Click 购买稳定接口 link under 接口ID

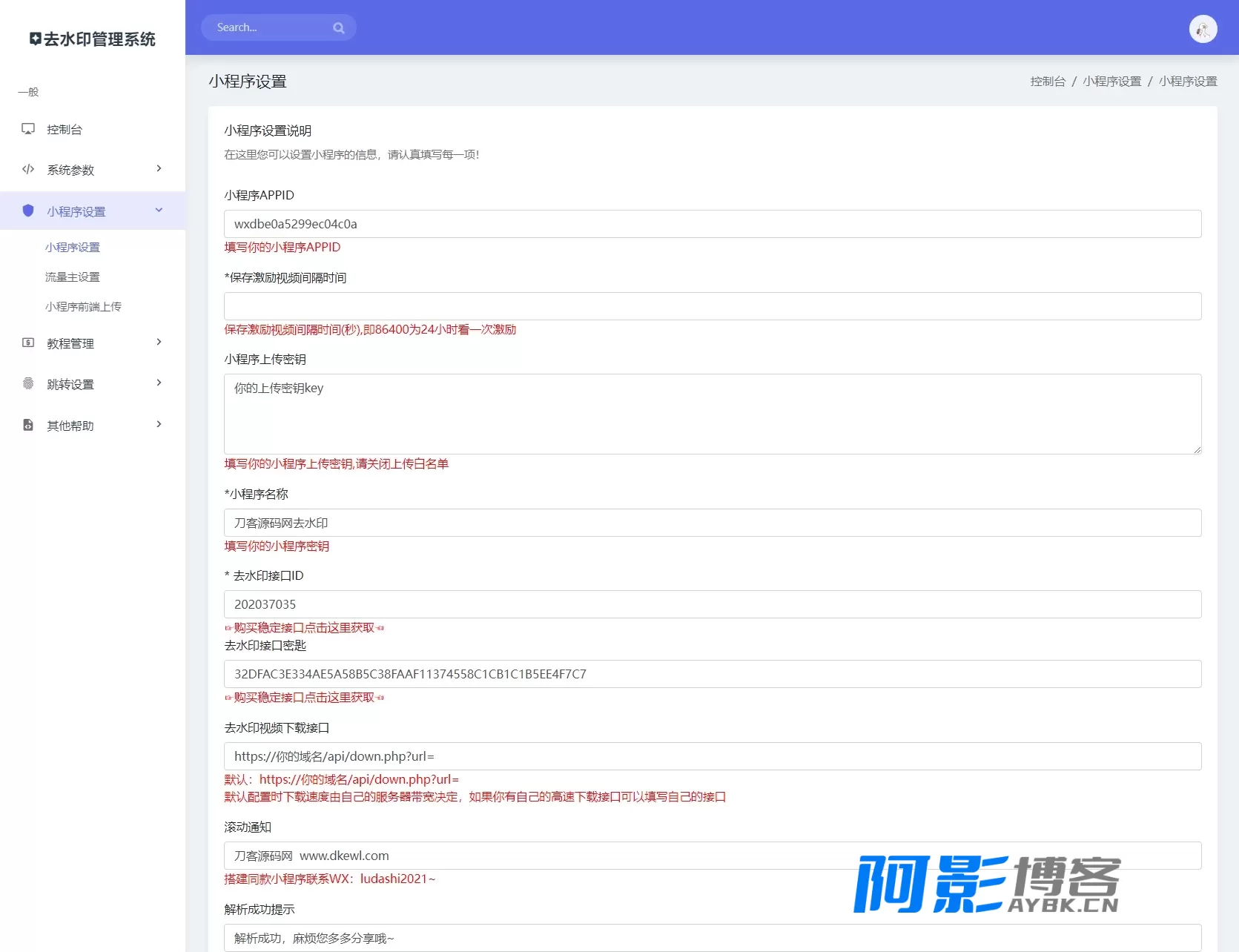point(304,628)
